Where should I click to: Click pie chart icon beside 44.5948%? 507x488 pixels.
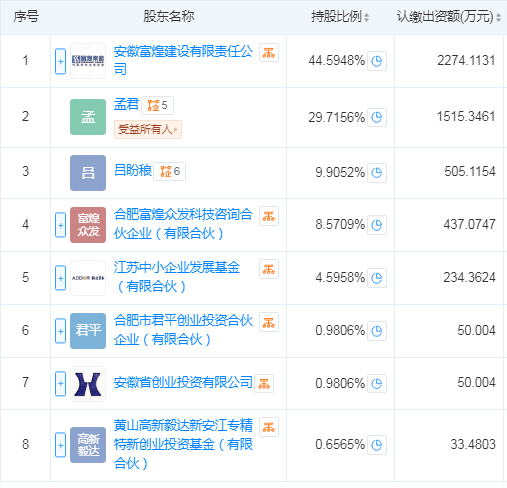click(x=377, y=61)
